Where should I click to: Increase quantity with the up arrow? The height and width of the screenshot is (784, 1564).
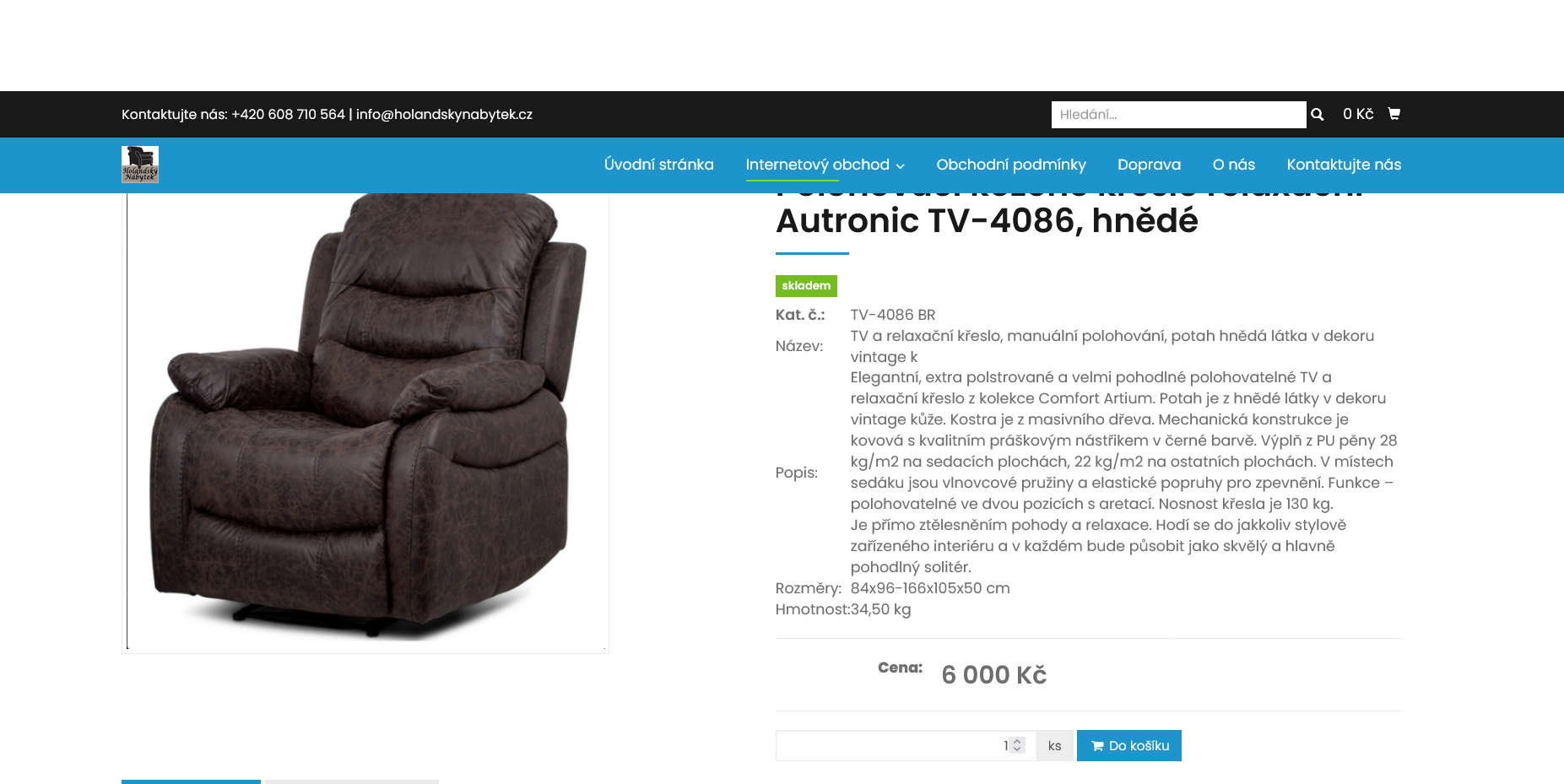click(1017, 742)
